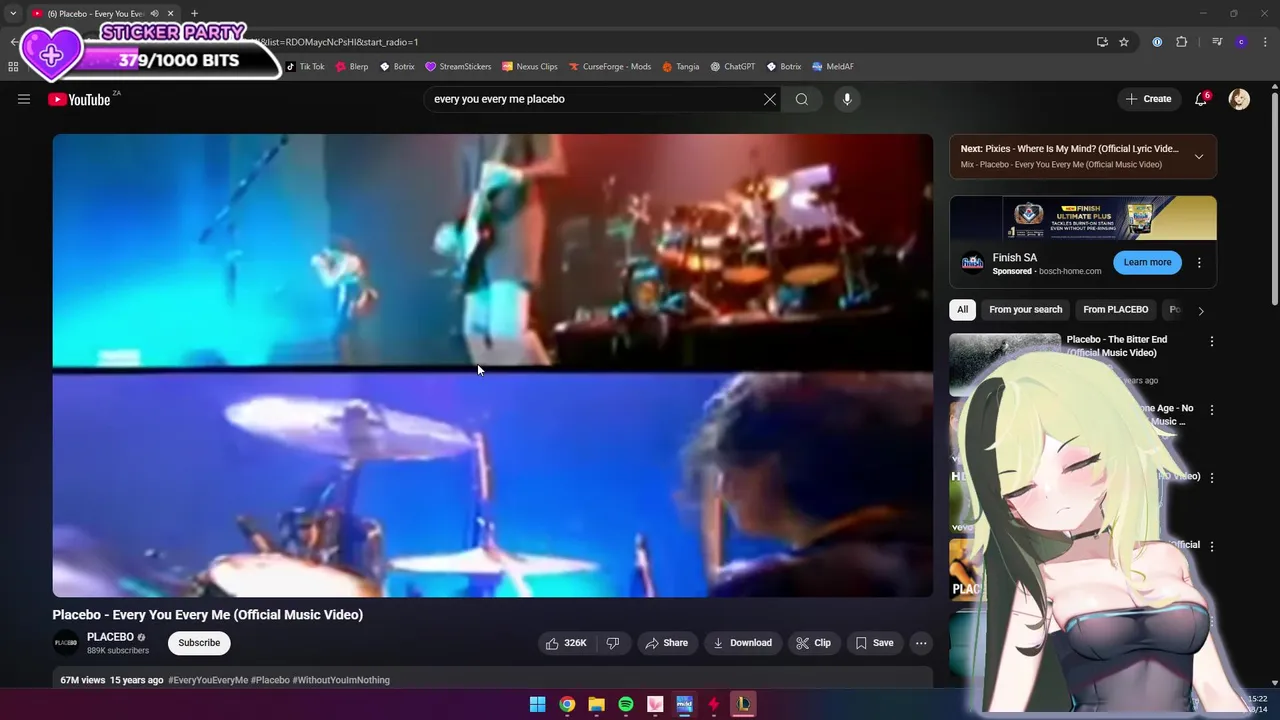Open the StreamStickers bookmark
This screenshot has height=720, width=1280.
458,67
